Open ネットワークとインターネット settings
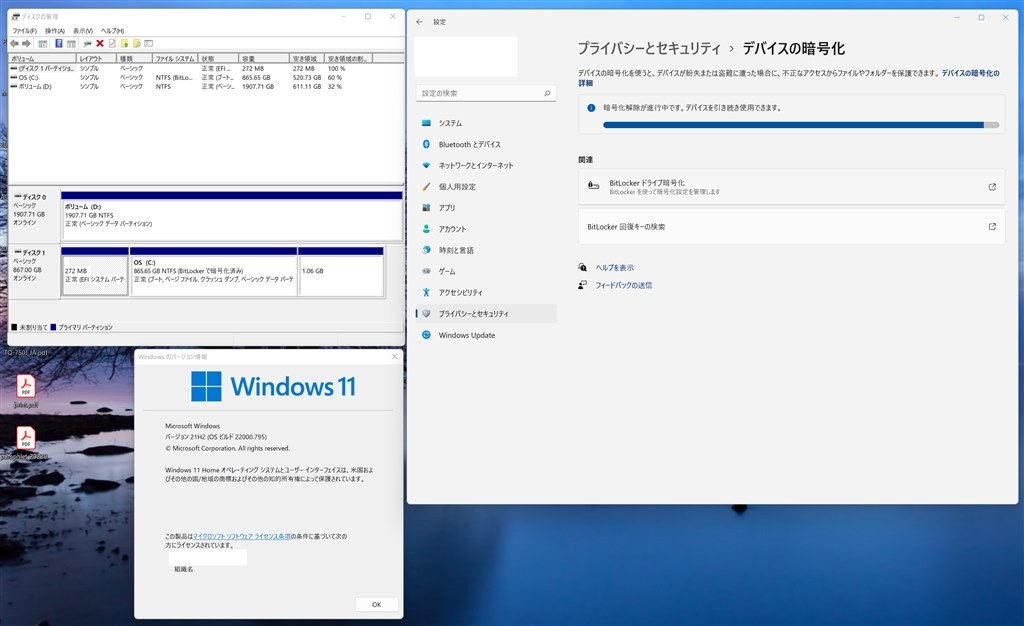The image size is (1024, 626). (x=486, y=165)
